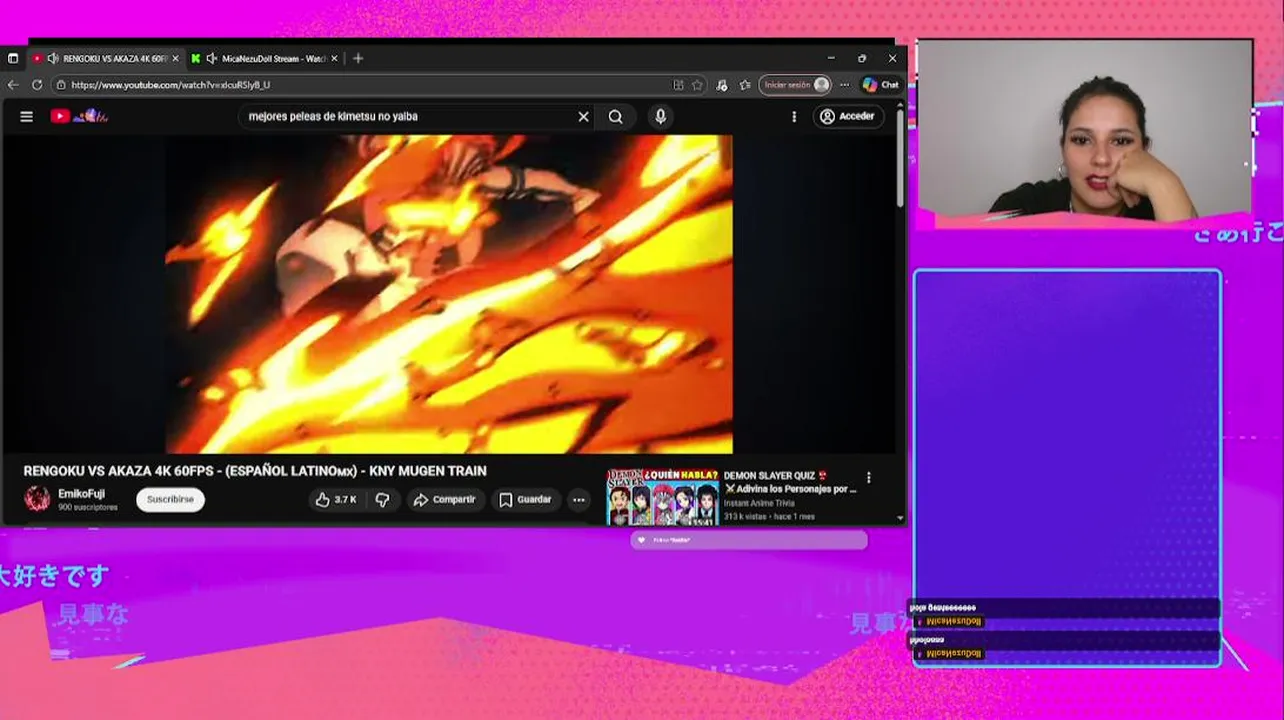This screenshot has width=1284, height=720.
Task: Open YouTube settings three-dot menu
Action: click(x=794, y=116)
